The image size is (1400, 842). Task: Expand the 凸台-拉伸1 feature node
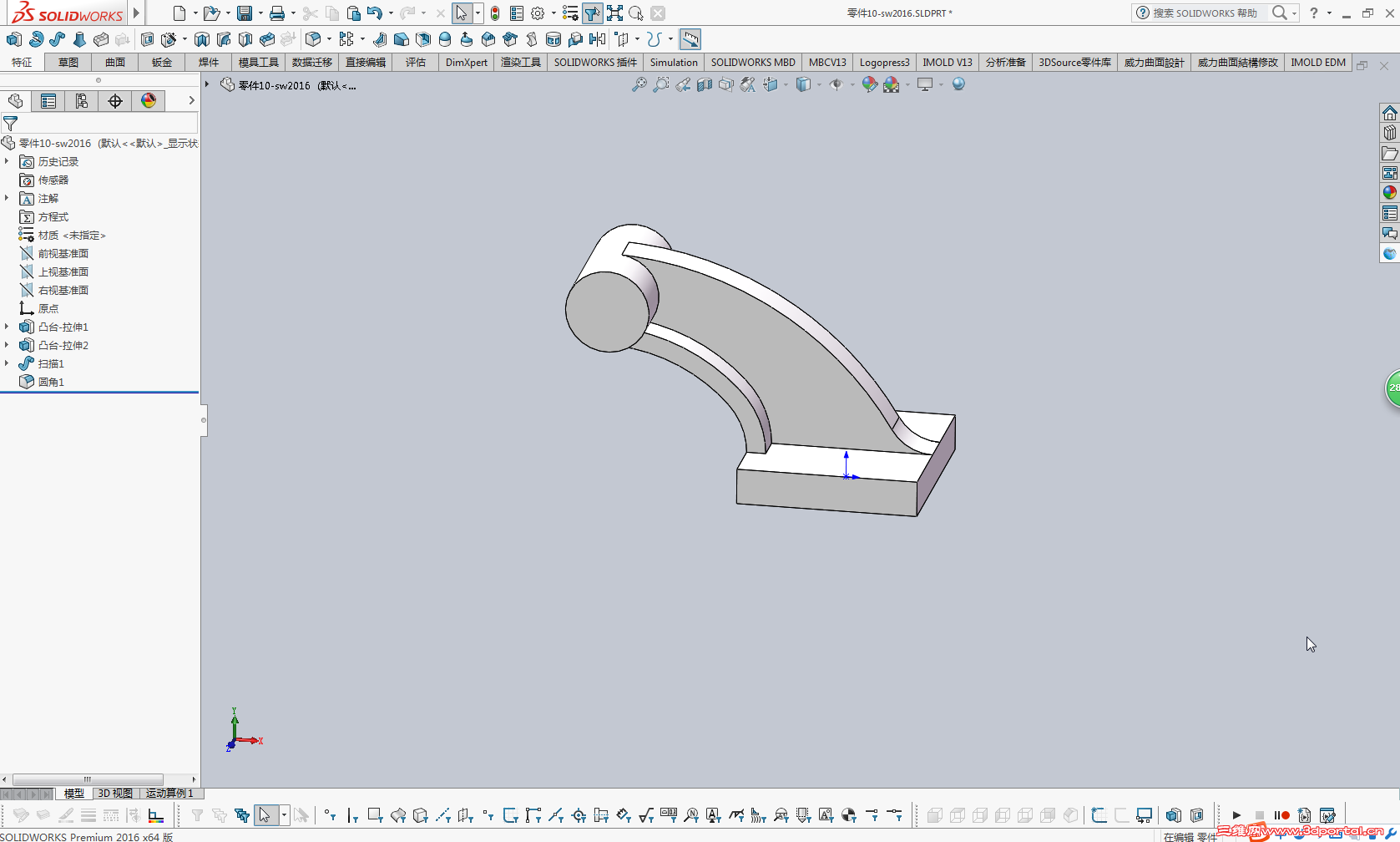(x=7, y=327)
